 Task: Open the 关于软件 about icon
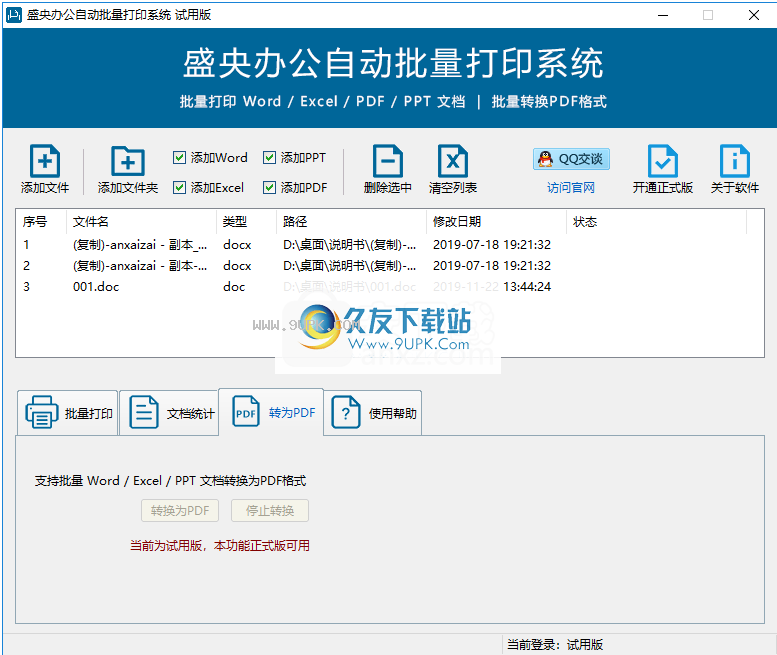coord(735,161)
